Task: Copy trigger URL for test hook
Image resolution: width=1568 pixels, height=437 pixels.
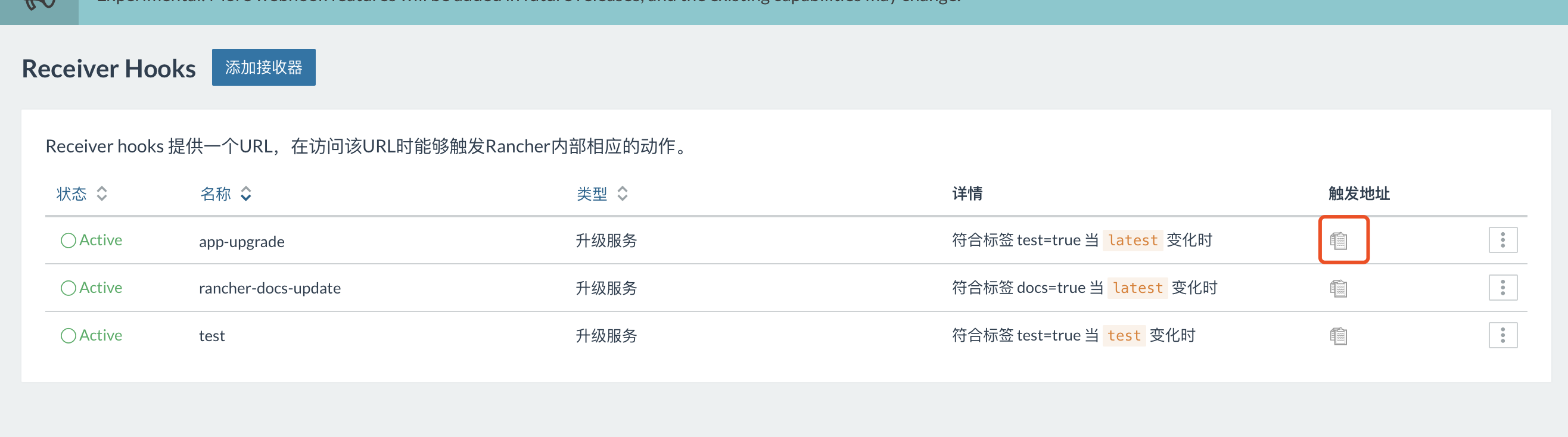Action: click(1338, 335)
